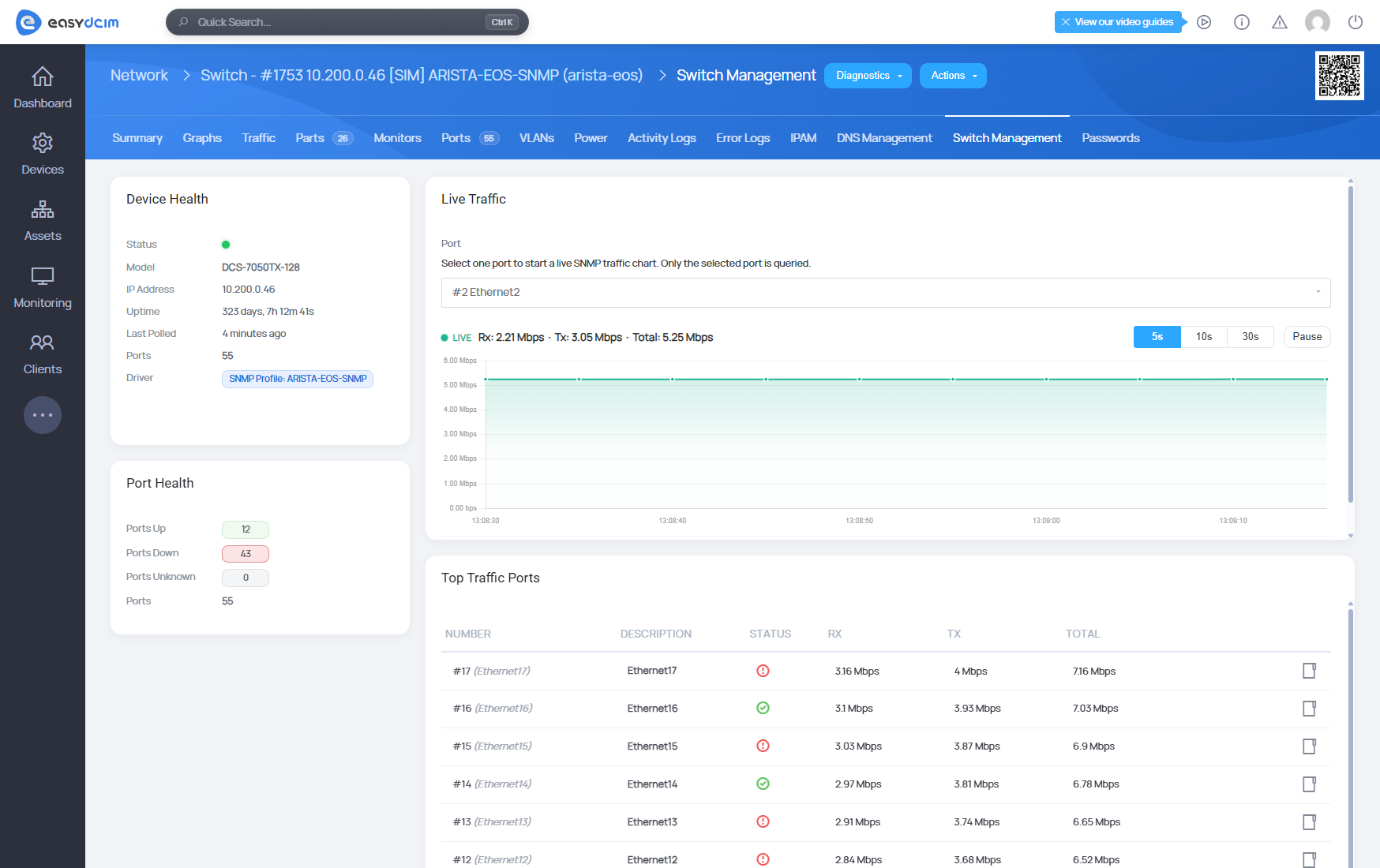Click the green status icon for Ethernet16

click(763, 708)
